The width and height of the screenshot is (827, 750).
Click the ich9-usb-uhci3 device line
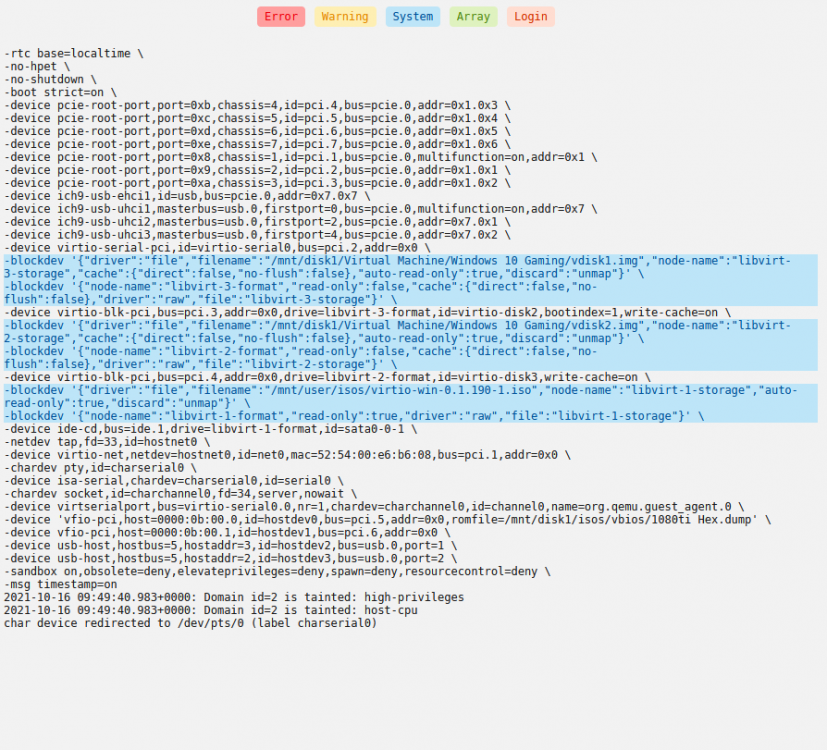click(x=257, y=235)
